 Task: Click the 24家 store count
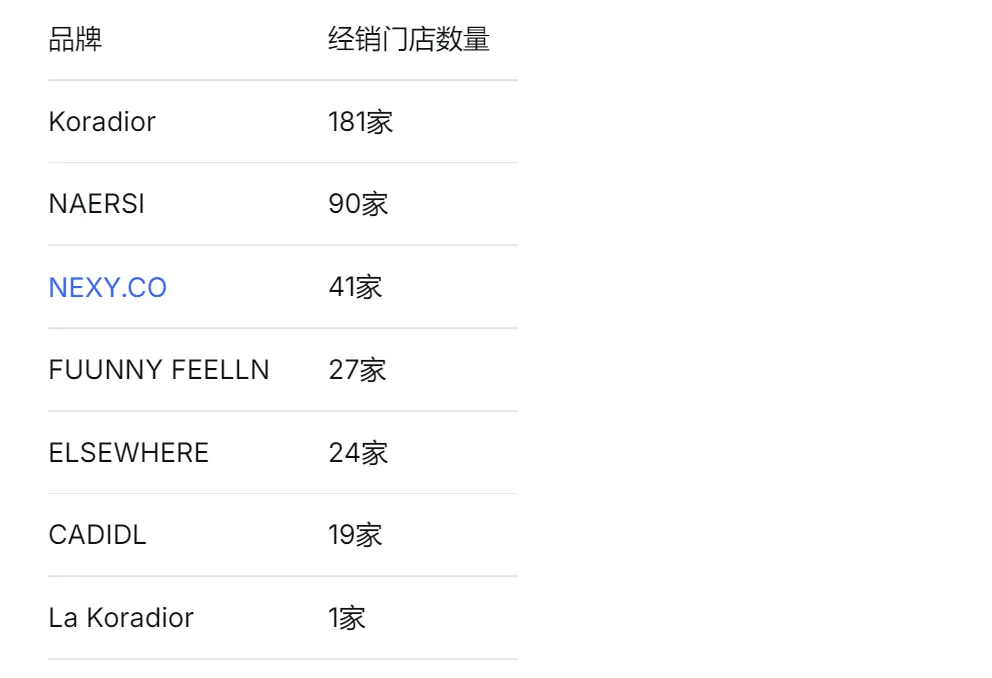(x=358, y=453)
